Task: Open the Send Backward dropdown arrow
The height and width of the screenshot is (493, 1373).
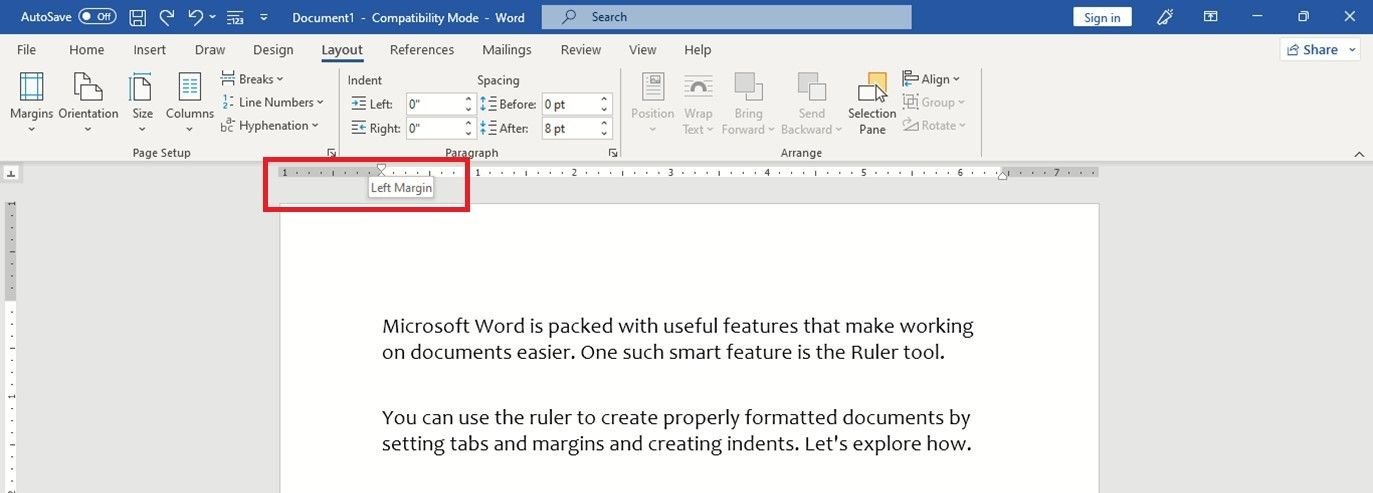Action: (837, 130)
